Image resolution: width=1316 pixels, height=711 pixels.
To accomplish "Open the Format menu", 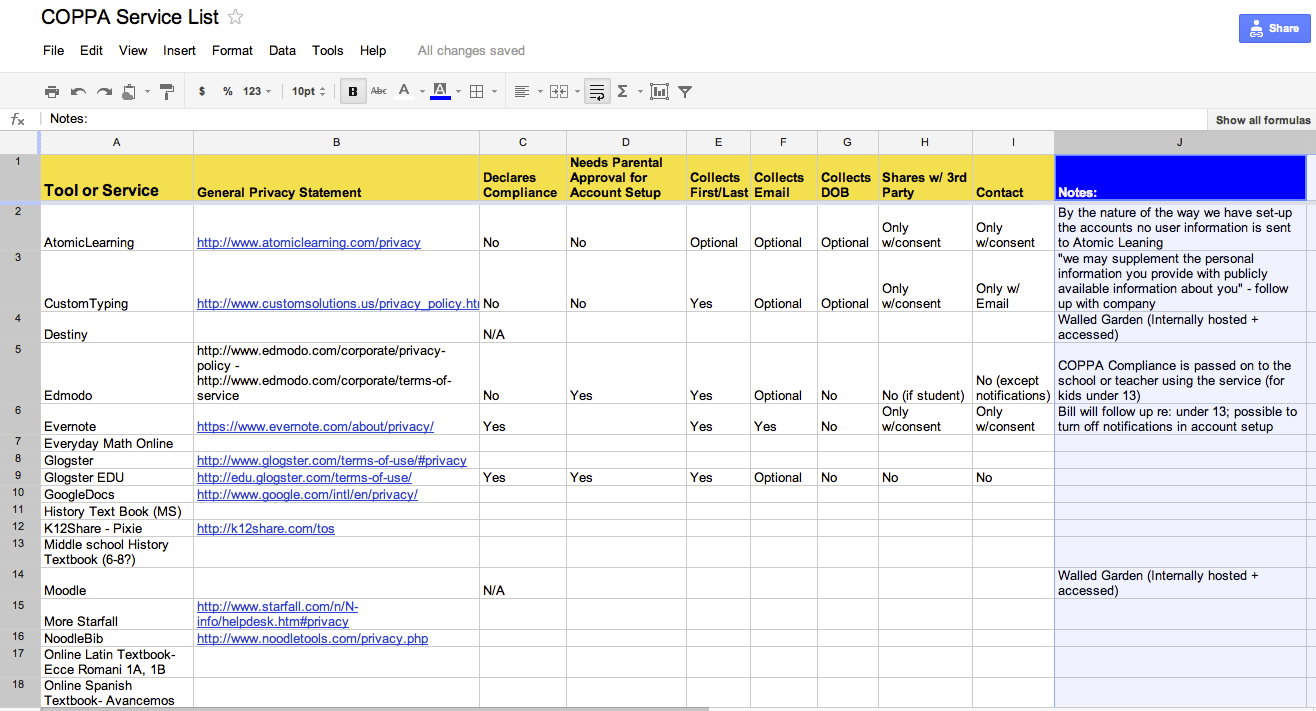I will 232,50.
